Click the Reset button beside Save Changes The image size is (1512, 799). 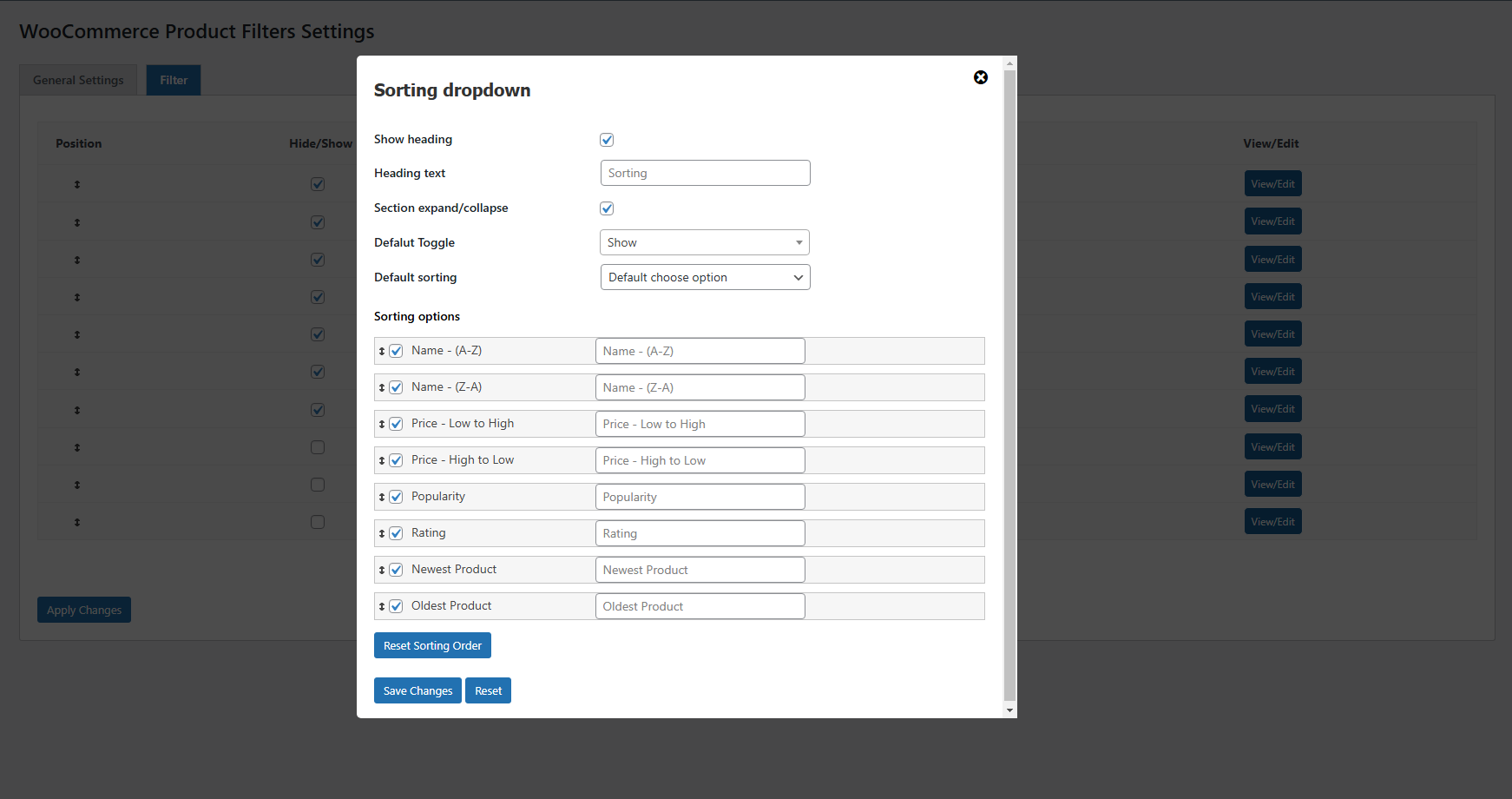[x=488, y=690]
